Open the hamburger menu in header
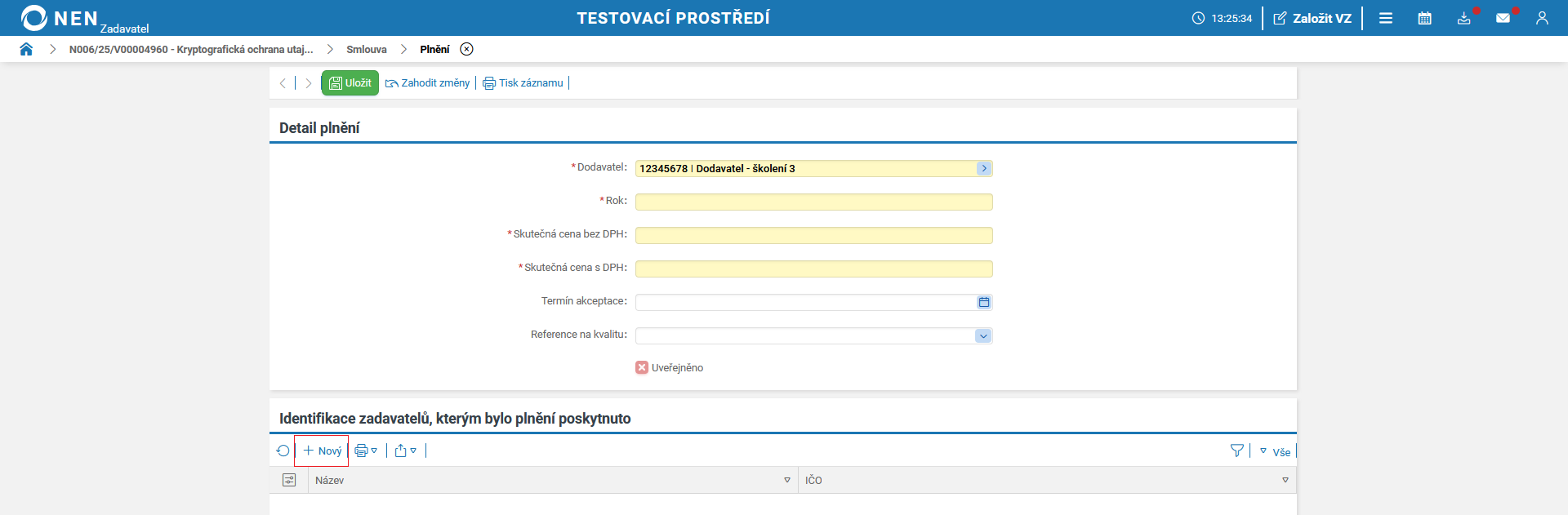 coord(1386,18)
